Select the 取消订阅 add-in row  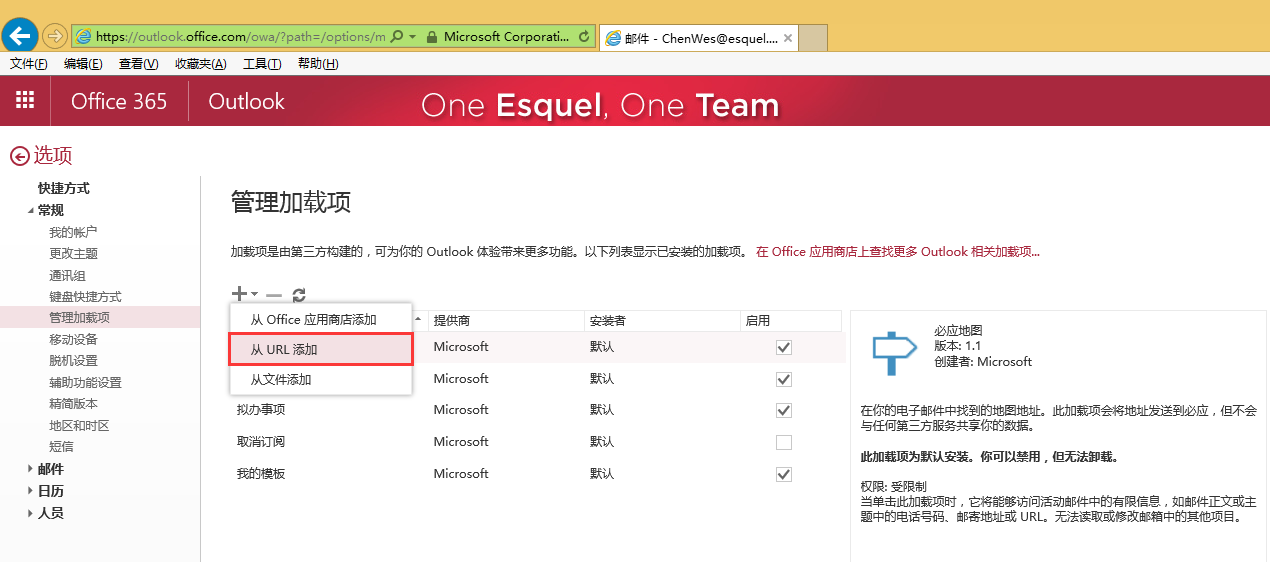[x=538, y=442]
